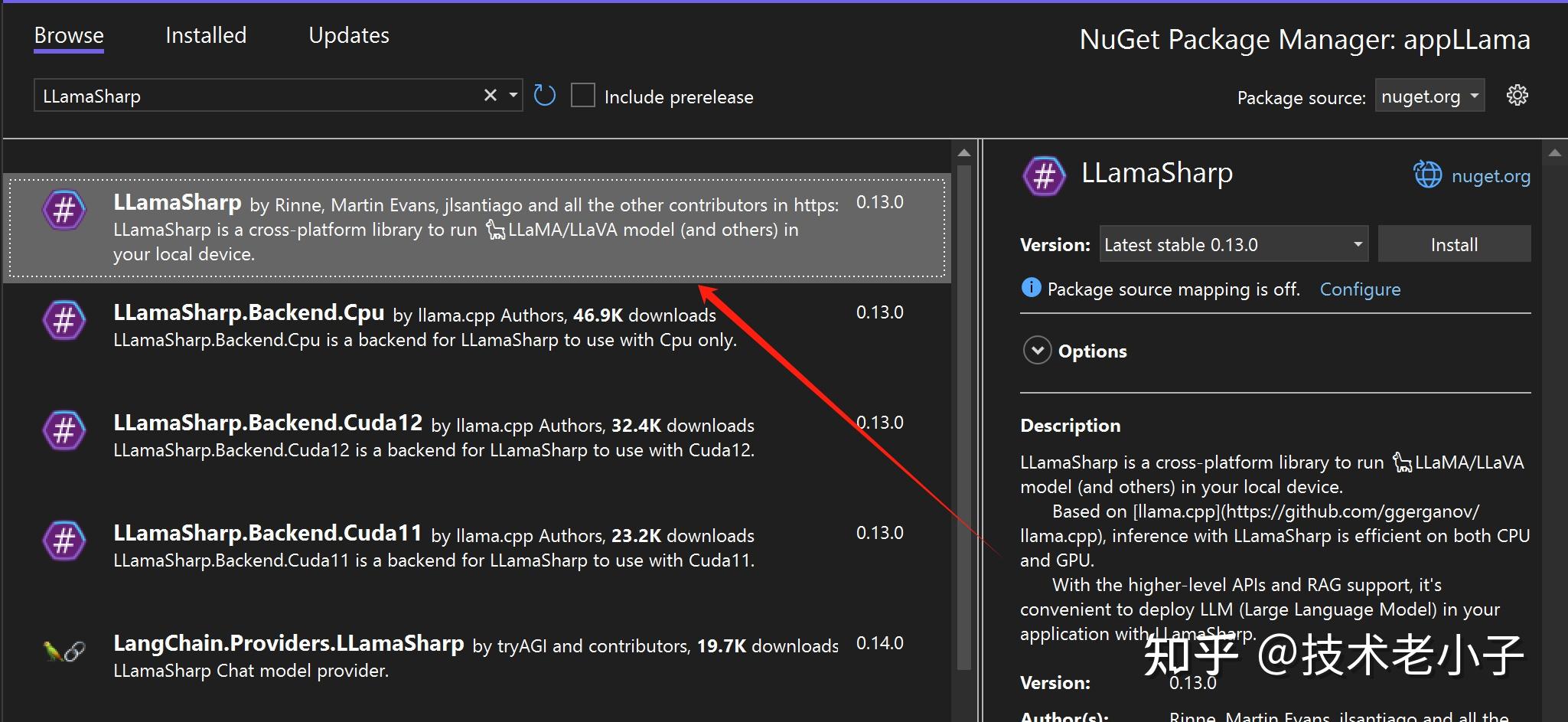Enable the Include prerelease checkbox
Image resolution: width=1568 pixels, height=722 pixels.
583,96
